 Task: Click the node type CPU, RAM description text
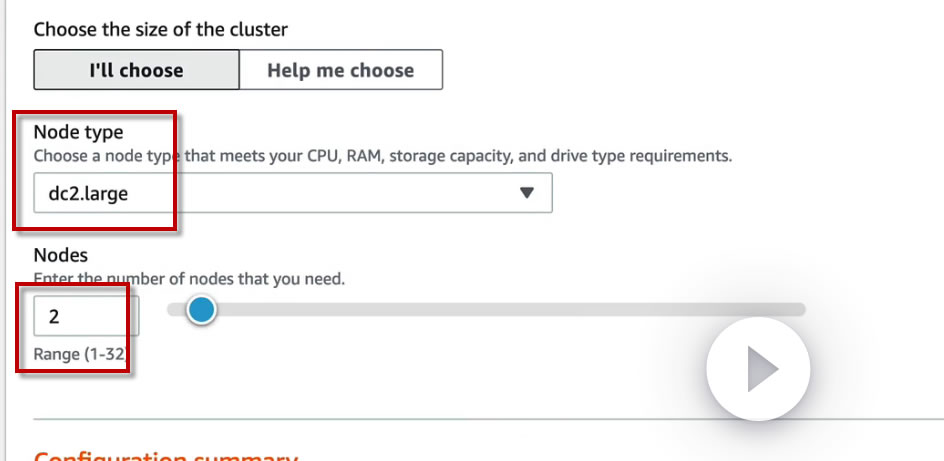click(x=383, y=156)
